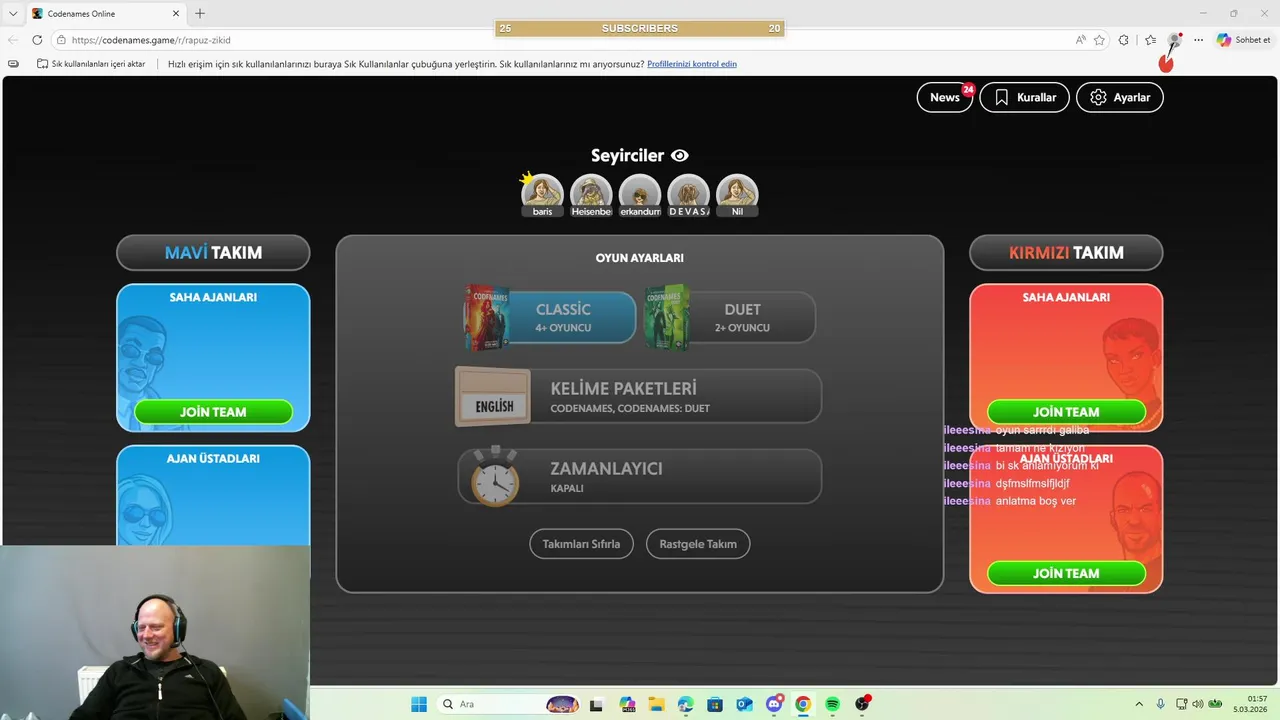Click the ENGLISH language card
Screen dimensions: 1280x720
(x=493, y=397)
